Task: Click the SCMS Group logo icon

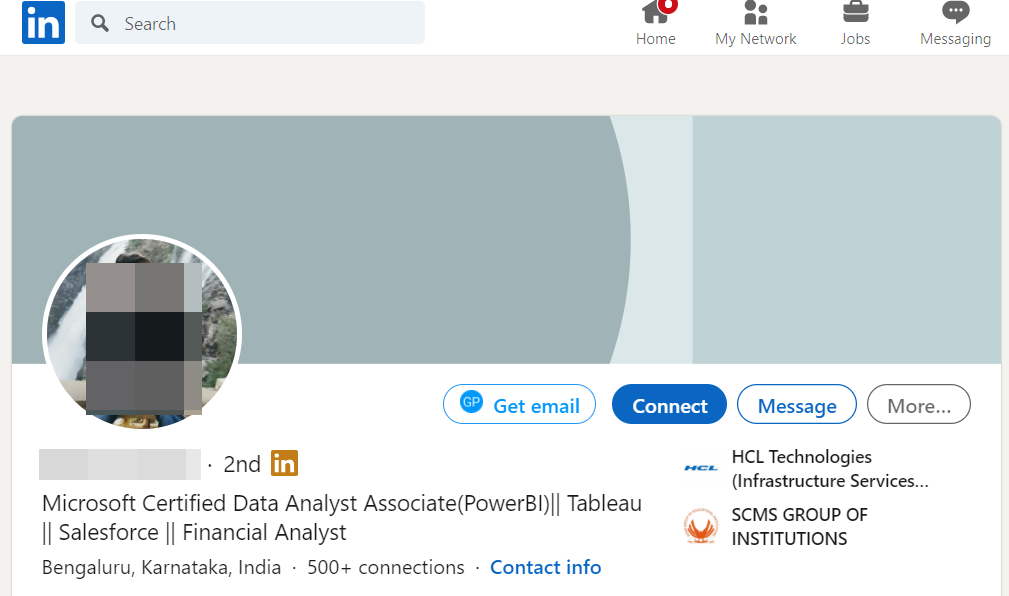Action: (x=701, y=526)
